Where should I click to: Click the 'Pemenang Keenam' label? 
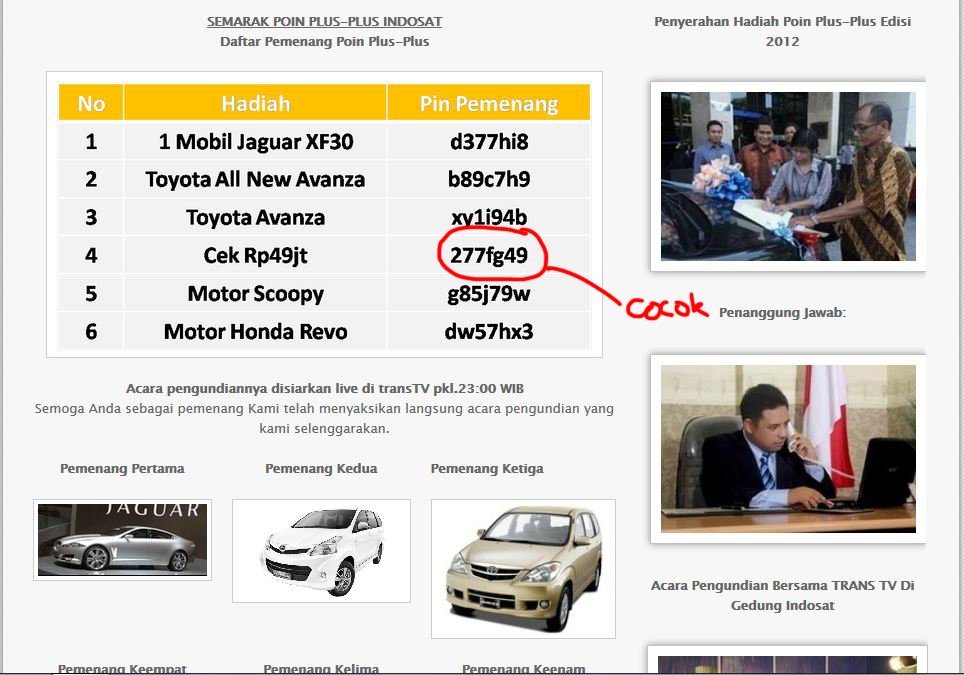click(524, 668)
